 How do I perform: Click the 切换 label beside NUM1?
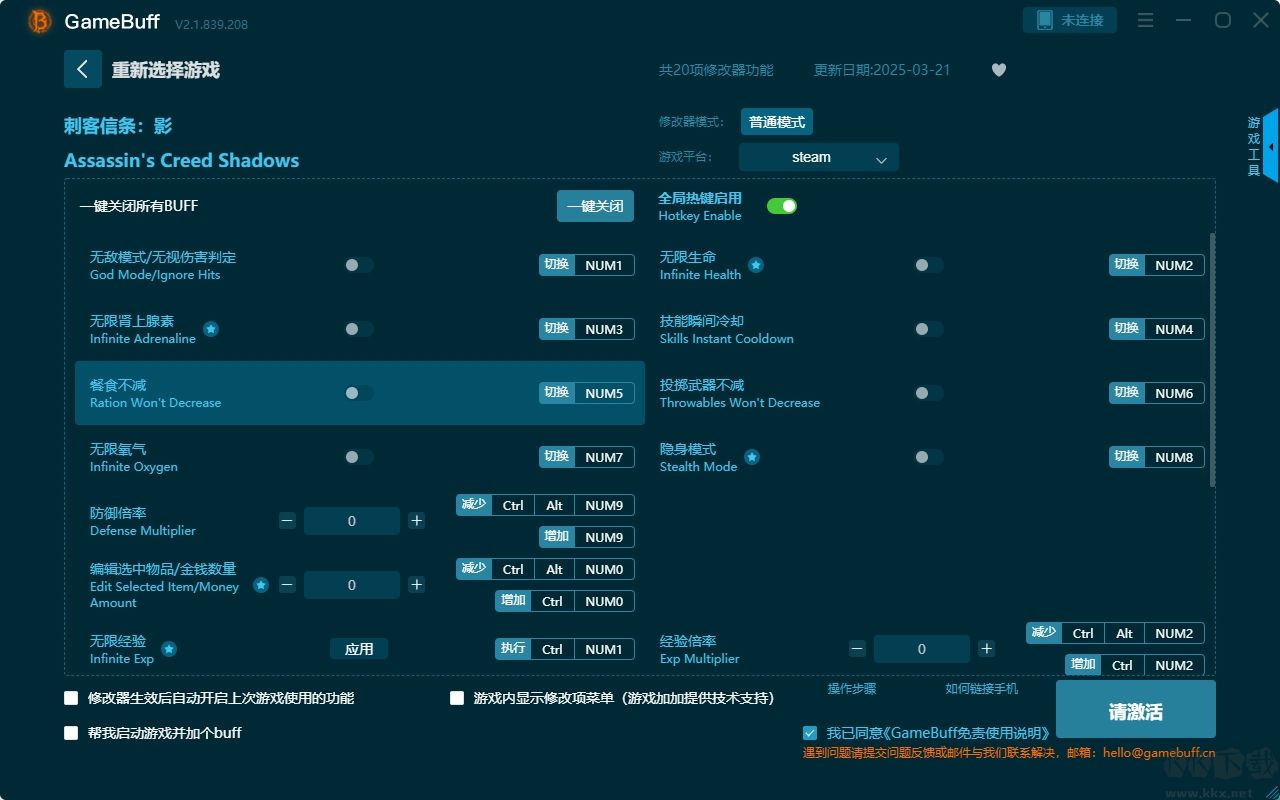(557, 265)
